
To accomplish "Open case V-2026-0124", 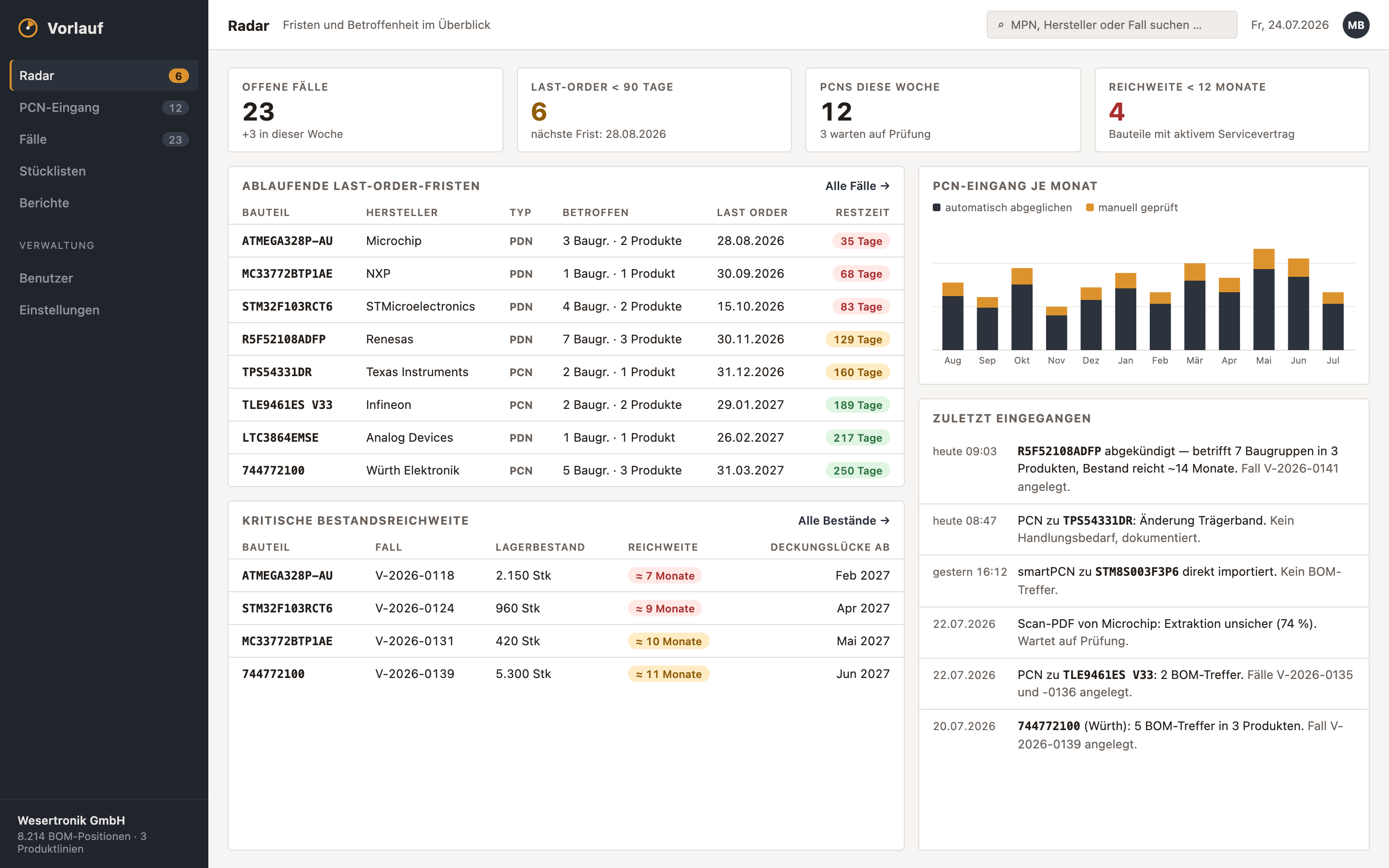I will coord(414,608).
